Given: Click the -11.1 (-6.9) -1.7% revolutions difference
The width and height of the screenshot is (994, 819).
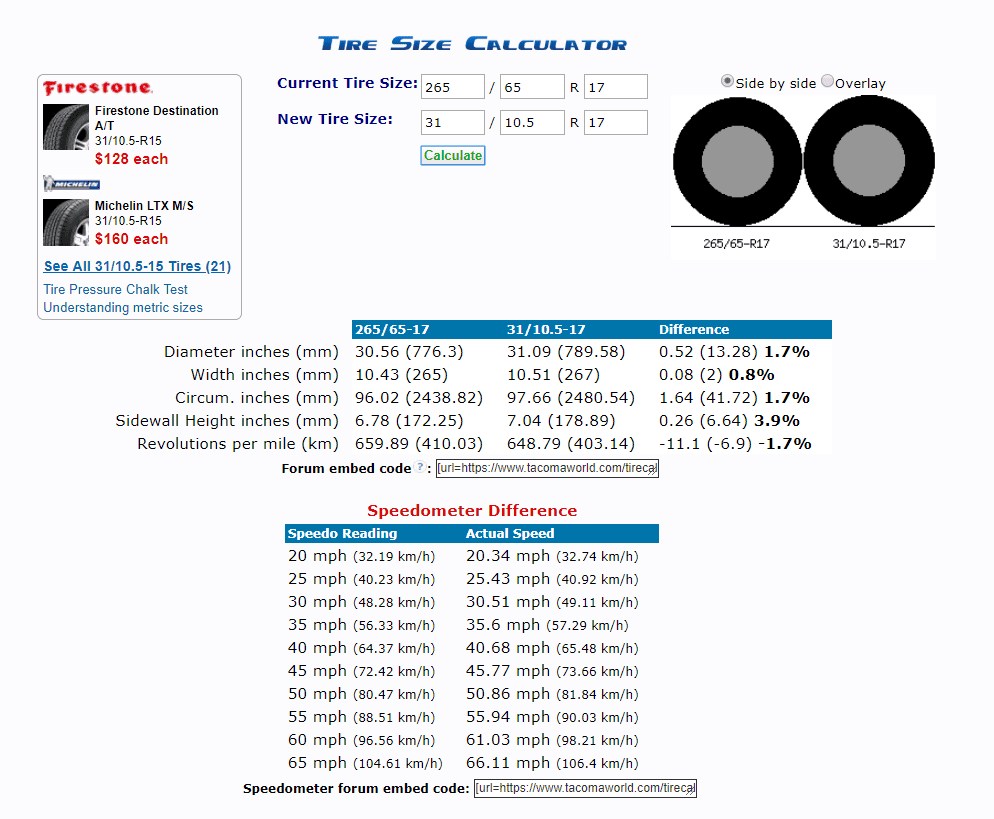Looking at the screenshot, I should tap(735, 444).
